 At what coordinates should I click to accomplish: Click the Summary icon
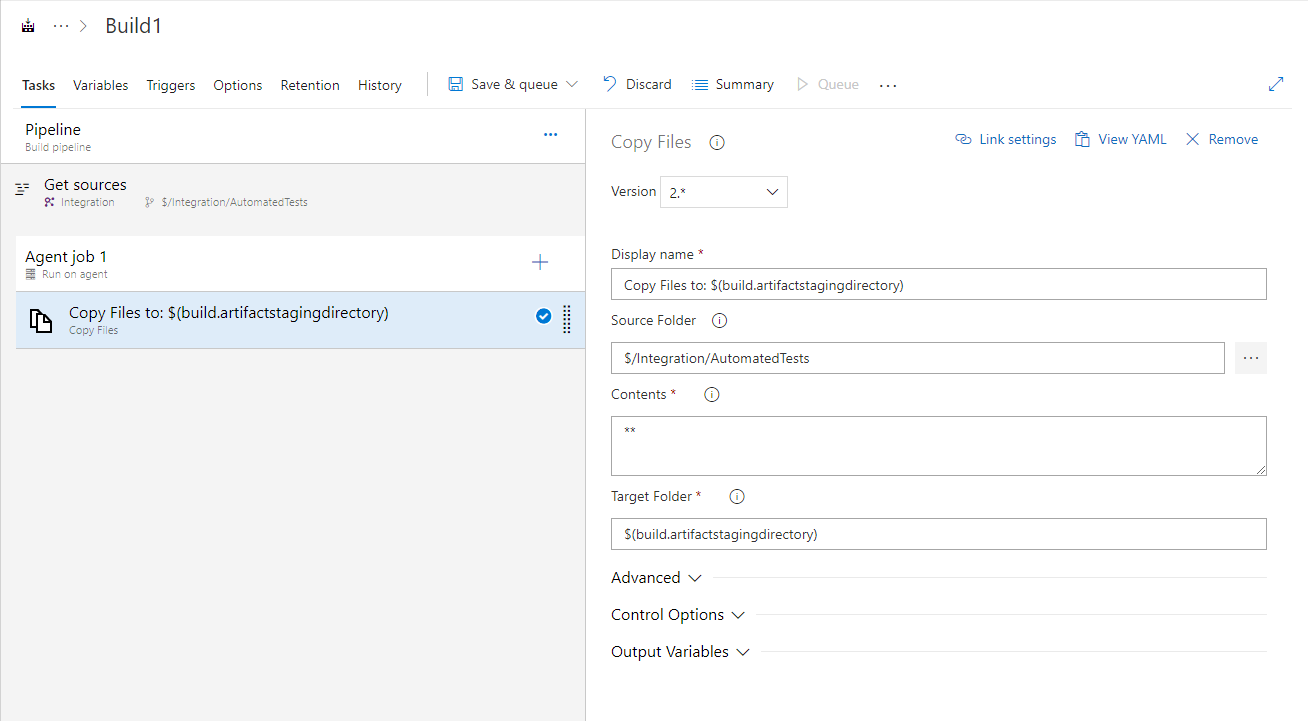pyautogui.click(x=698, y=84)
